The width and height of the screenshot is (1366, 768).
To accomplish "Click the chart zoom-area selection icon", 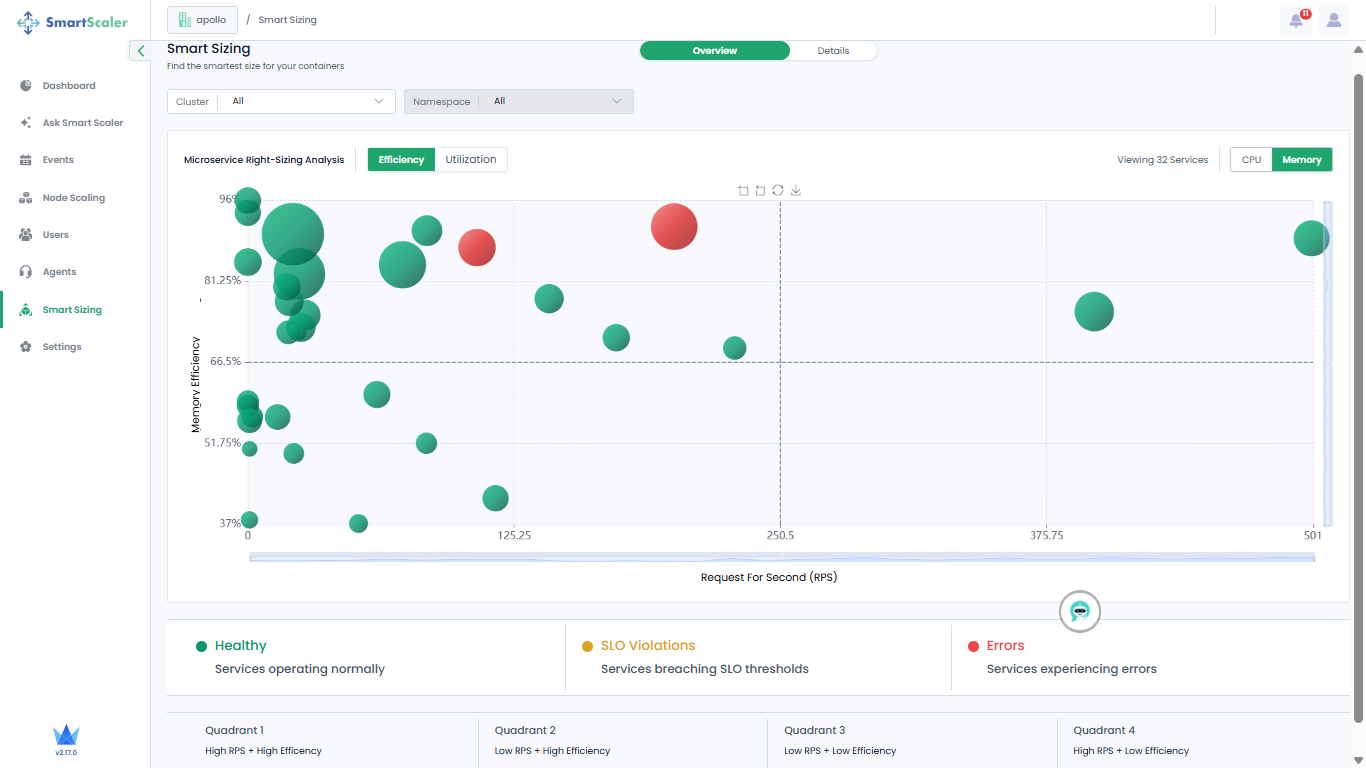I will coord(743,190).
